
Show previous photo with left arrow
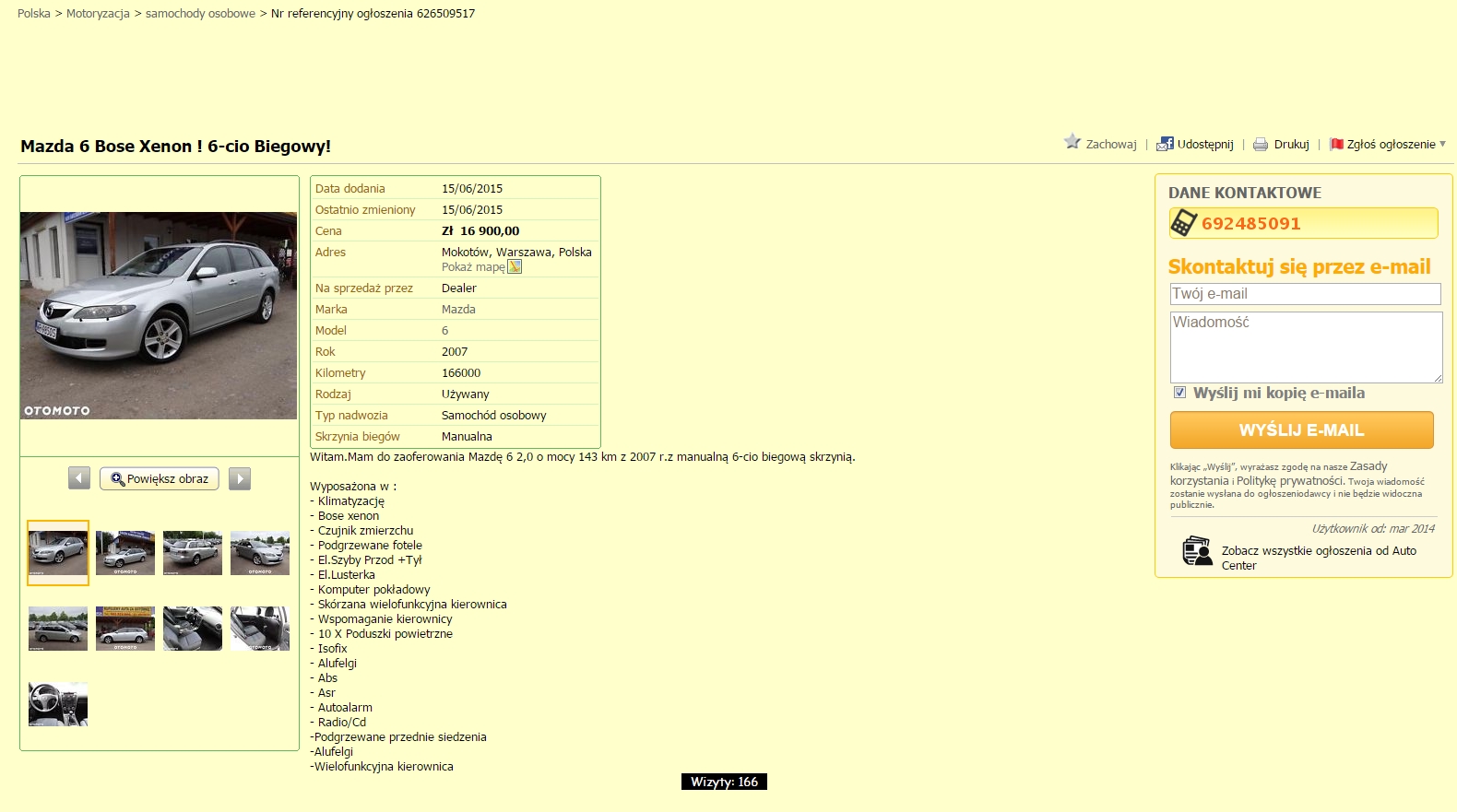(79, 478)
